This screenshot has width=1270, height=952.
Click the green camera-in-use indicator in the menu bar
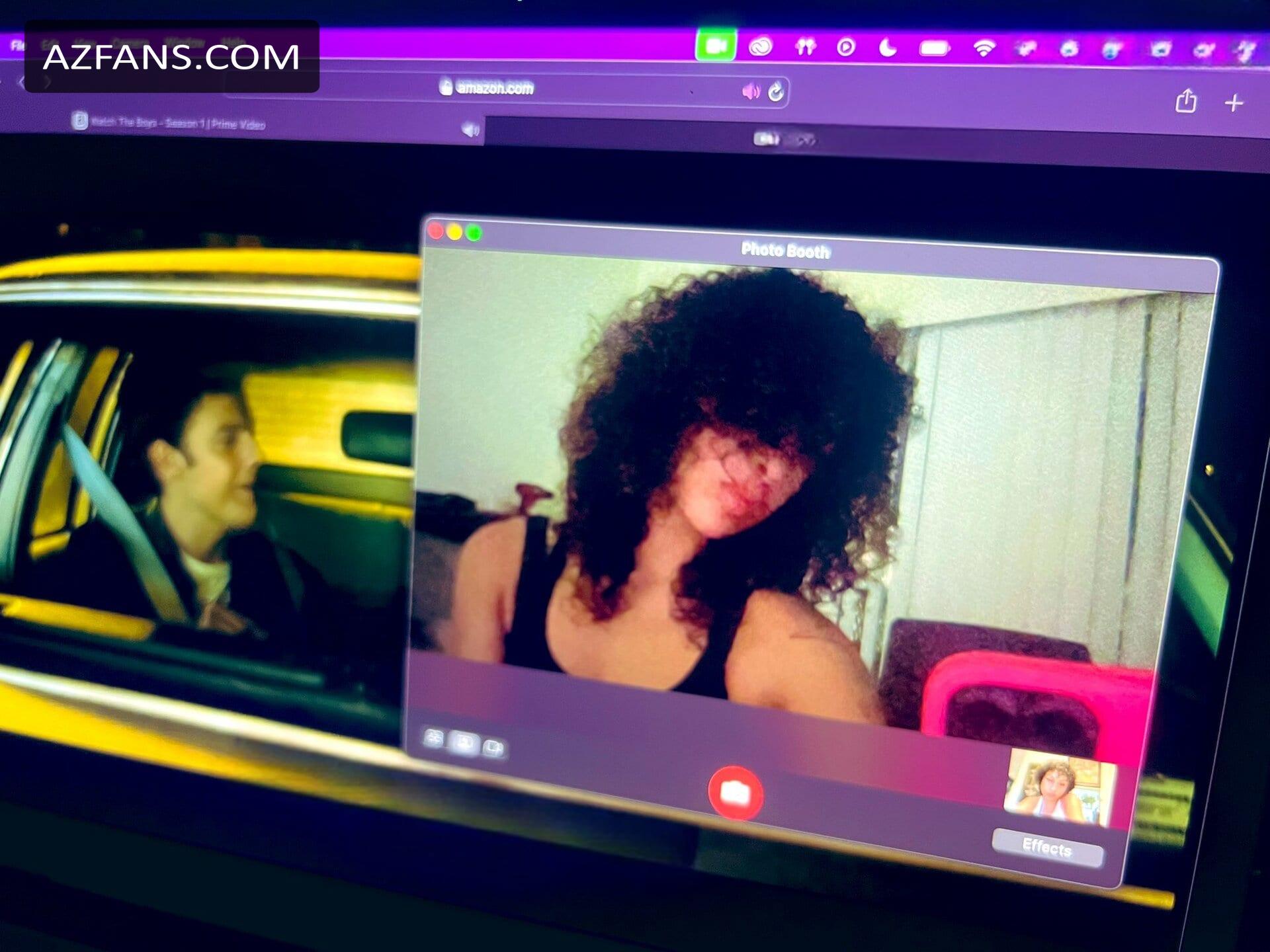[x=716, y=46]
